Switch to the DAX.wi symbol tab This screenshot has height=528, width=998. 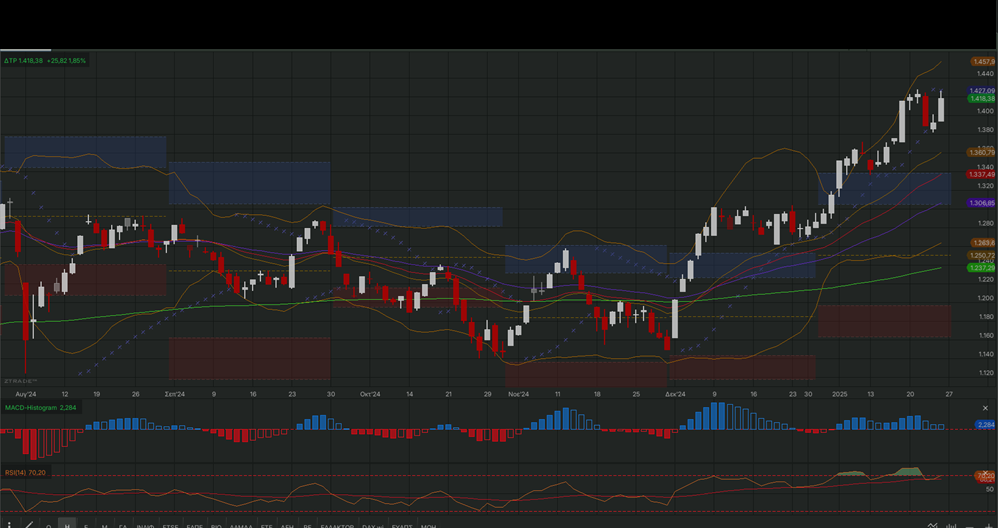(373, 526)
